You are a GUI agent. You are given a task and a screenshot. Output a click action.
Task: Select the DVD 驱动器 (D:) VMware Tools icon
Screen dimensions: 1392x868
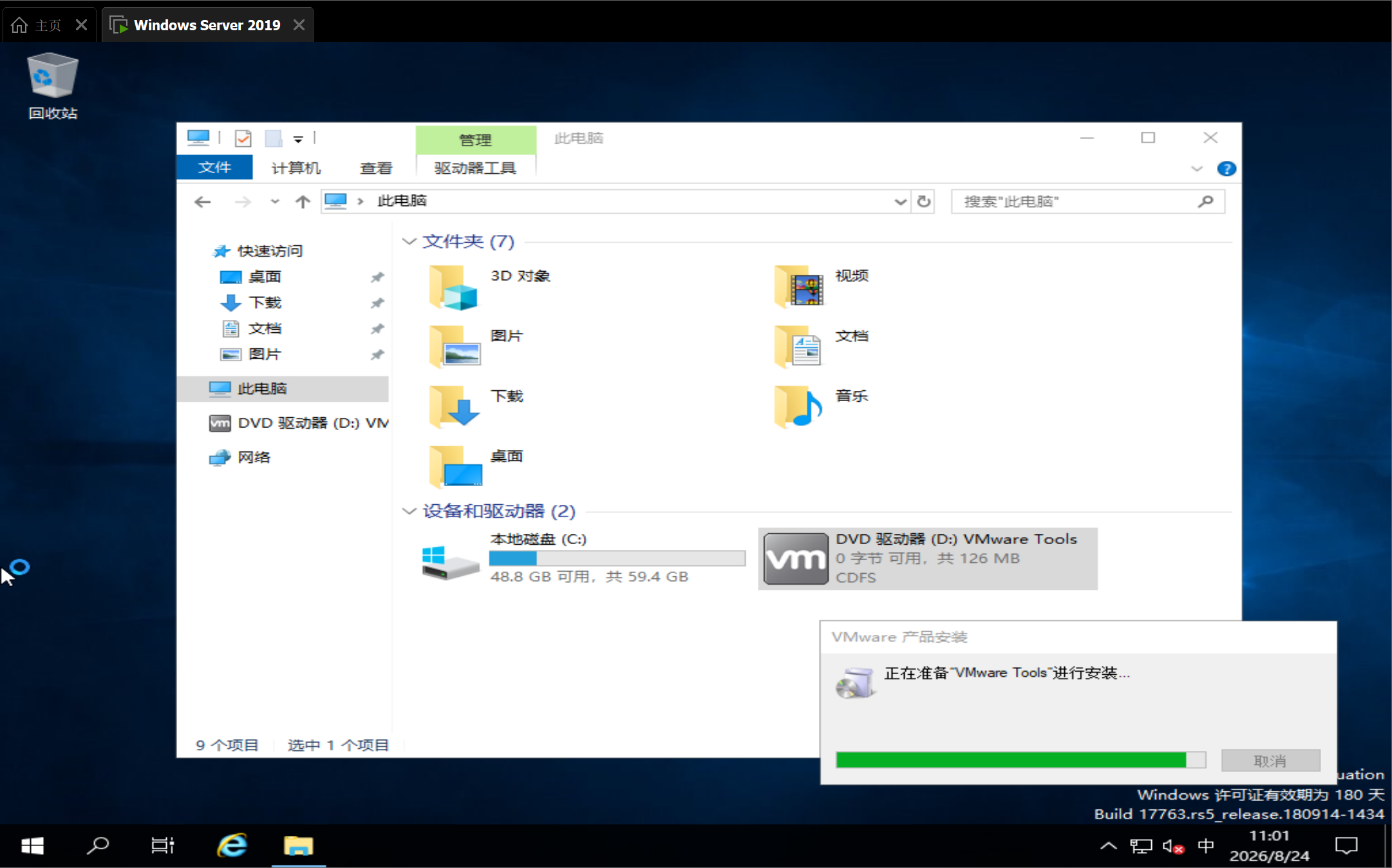click(x=796, y=559)
